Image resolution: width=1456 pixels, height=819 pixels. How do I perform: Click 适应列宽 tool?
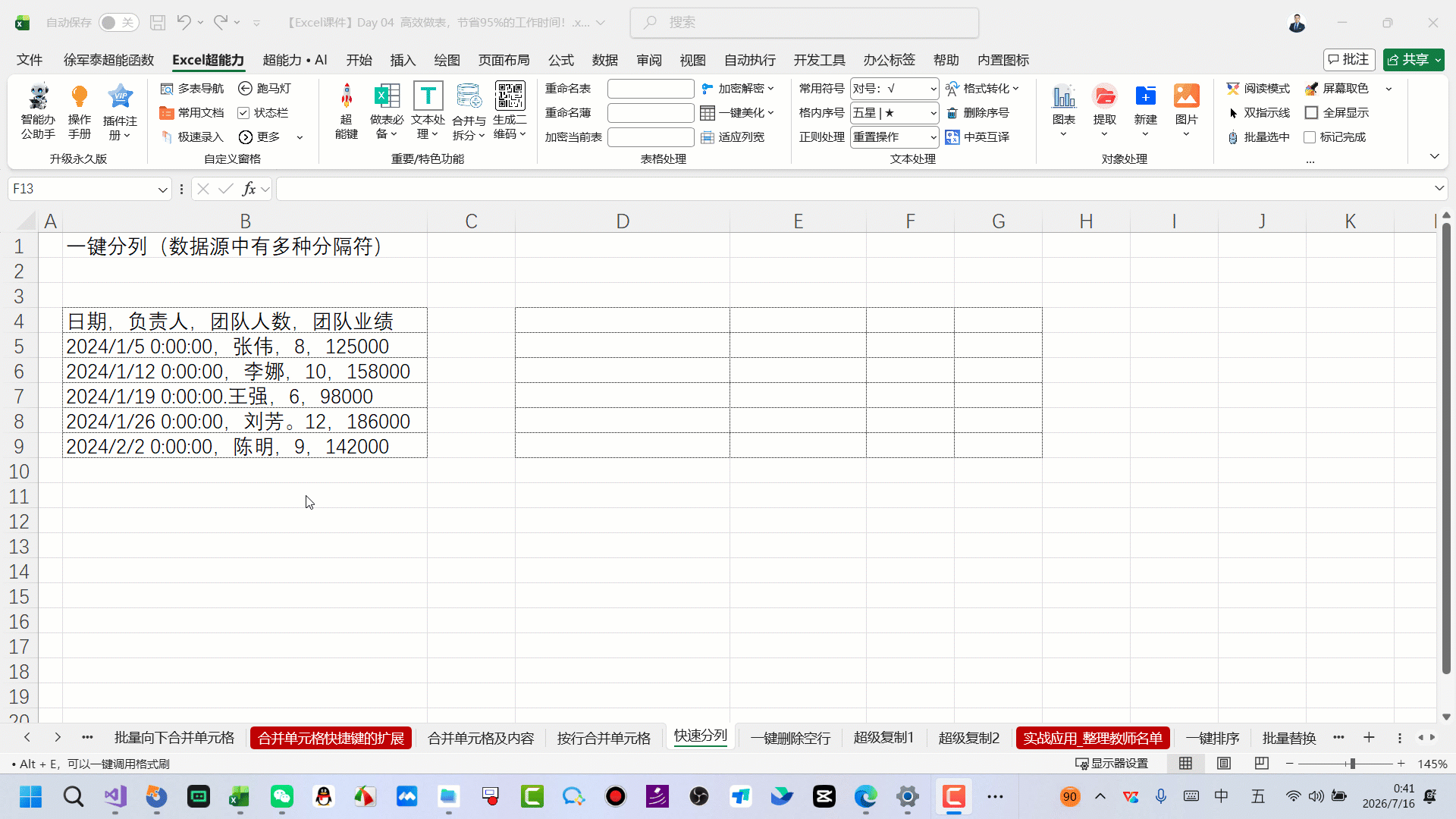pos(733,137)
